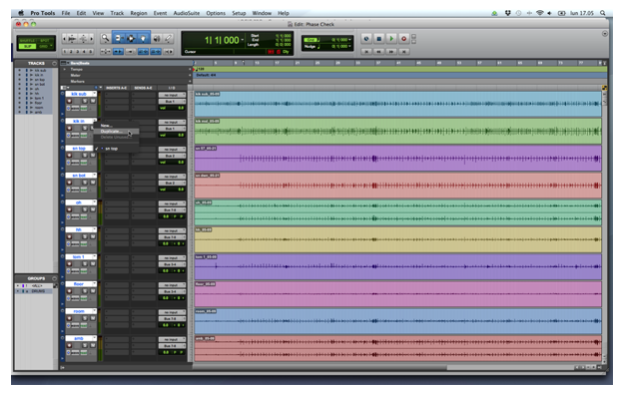Screen dimensions: 634x396
Task: Open the AudioSuite menu
Action: [x=186, y=13]
